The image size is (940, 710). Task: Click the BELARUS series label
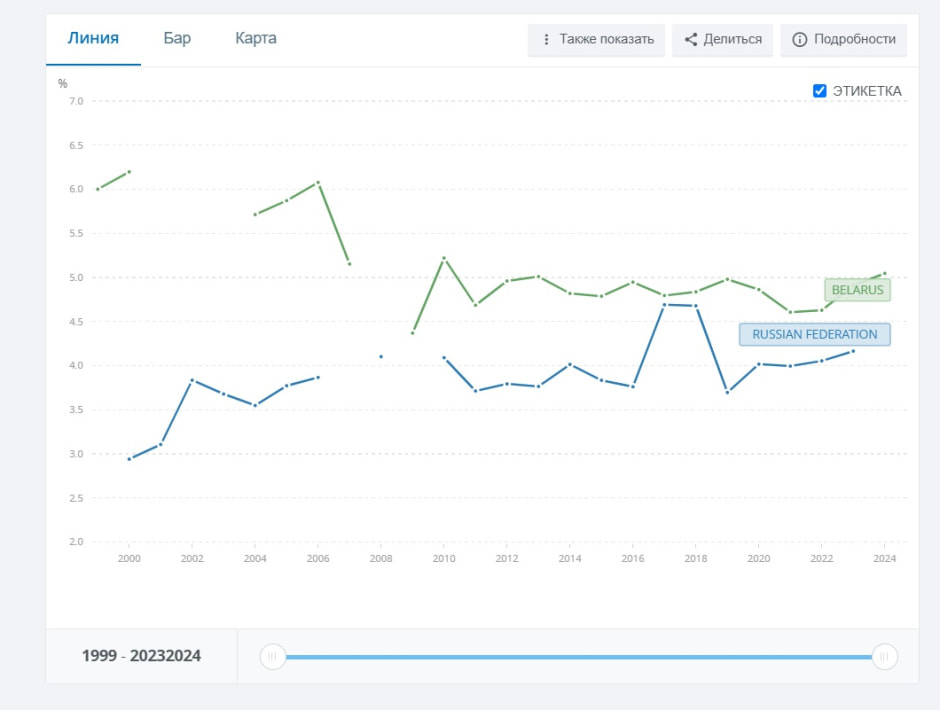857,290
